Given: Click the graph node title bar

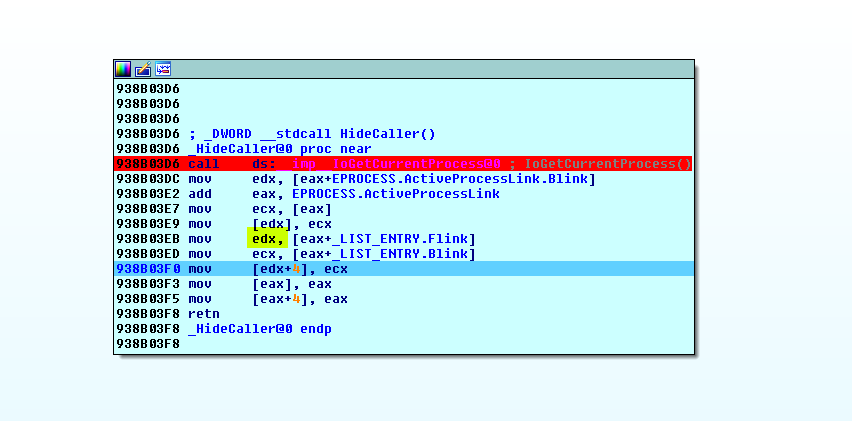Looking at the screenshot, I should coord(420,69).
